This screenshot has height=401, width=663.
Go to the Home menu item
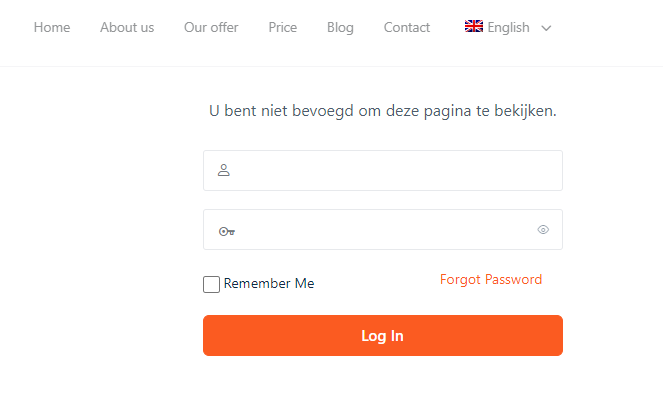click(52, 28)
